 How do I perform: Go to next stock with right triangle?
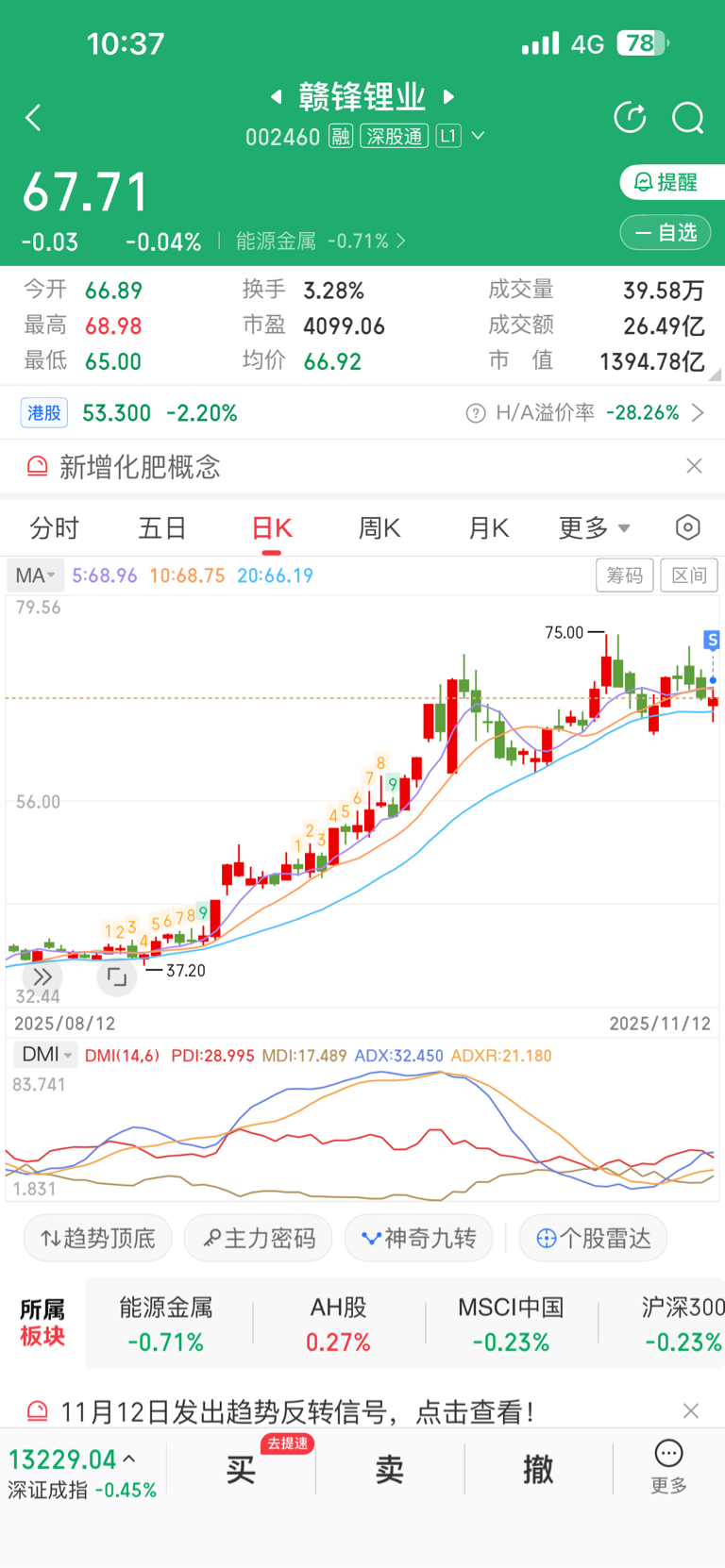449,96
